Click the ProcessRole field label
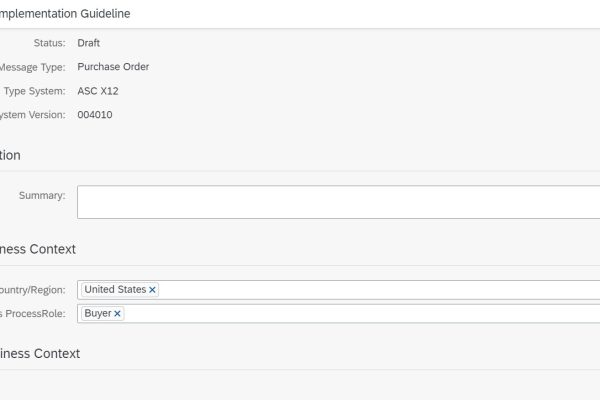 (x=33, y=314)
